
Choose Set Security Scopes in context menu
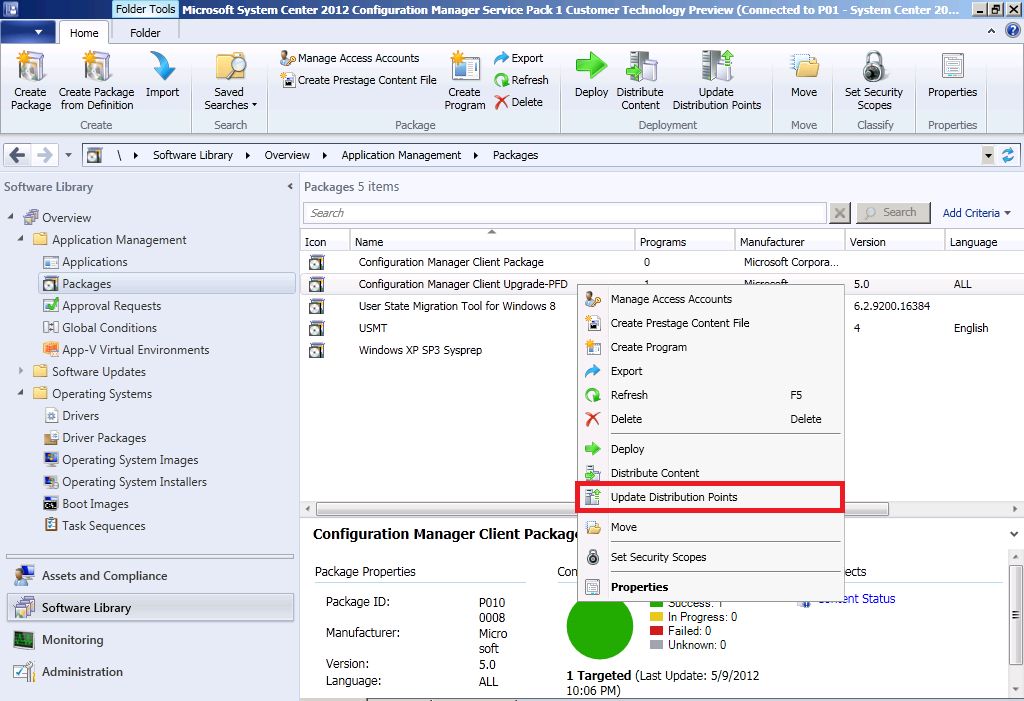point(710,557)
